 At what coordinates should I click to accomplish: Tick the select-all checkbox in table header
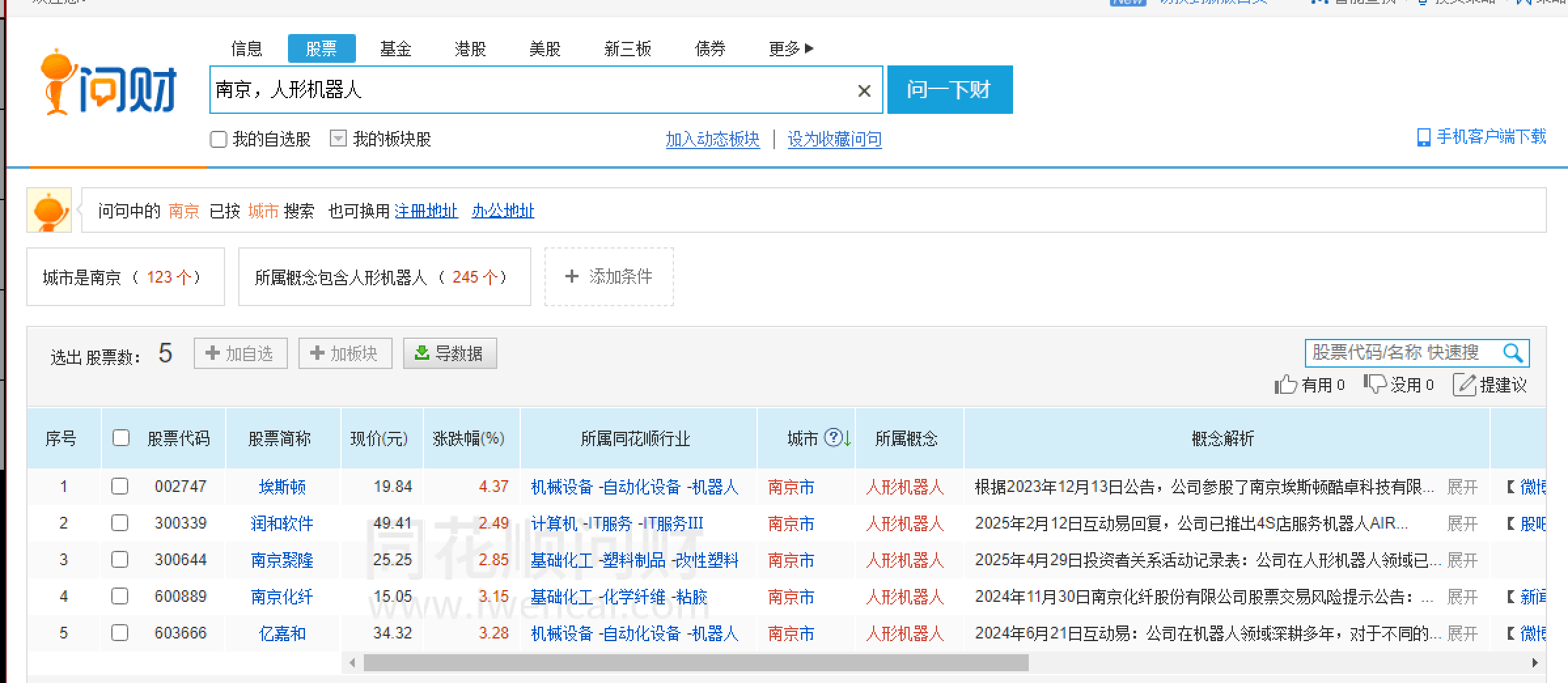click(121, 438)
